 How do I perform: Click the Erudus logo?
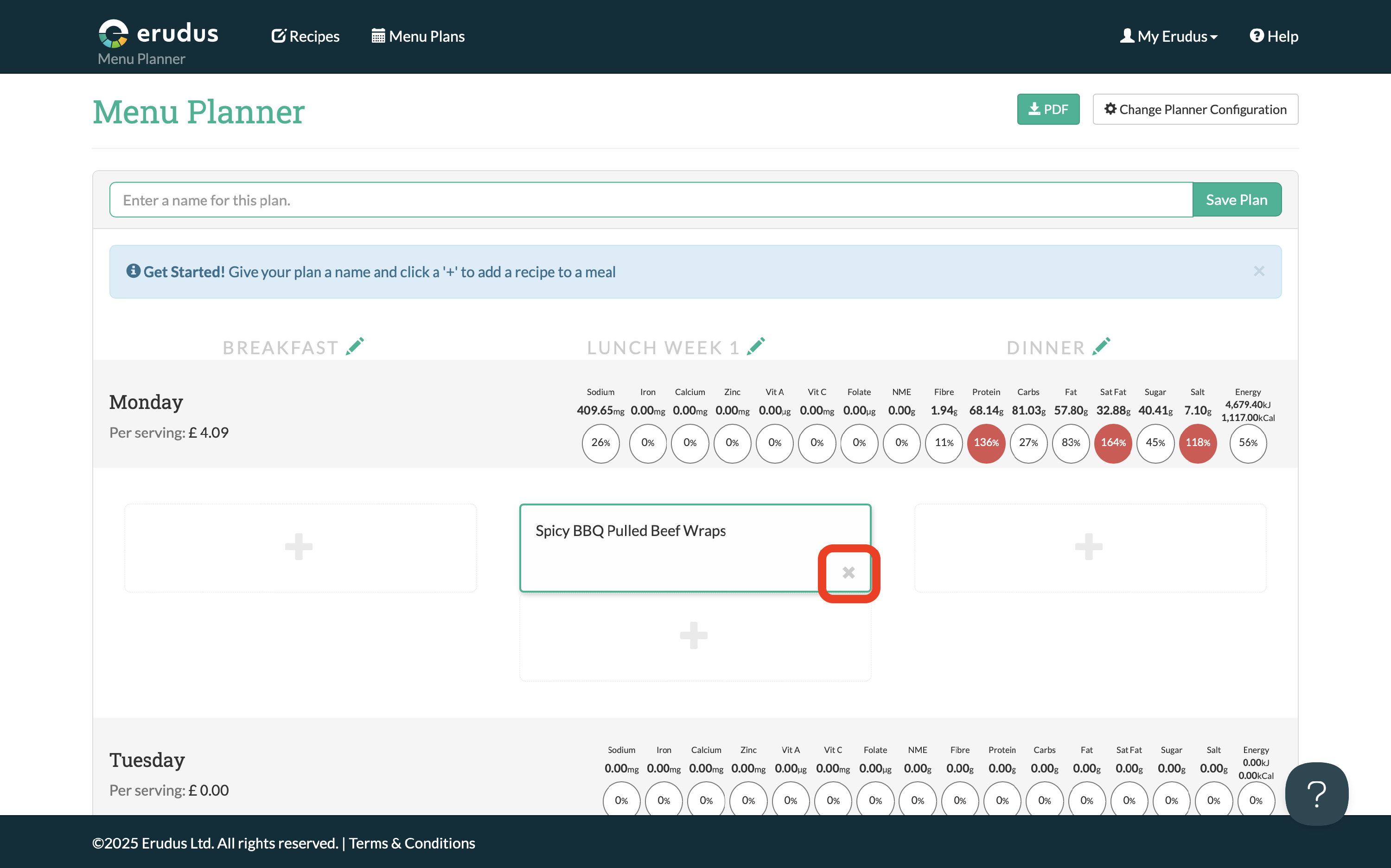159,33
